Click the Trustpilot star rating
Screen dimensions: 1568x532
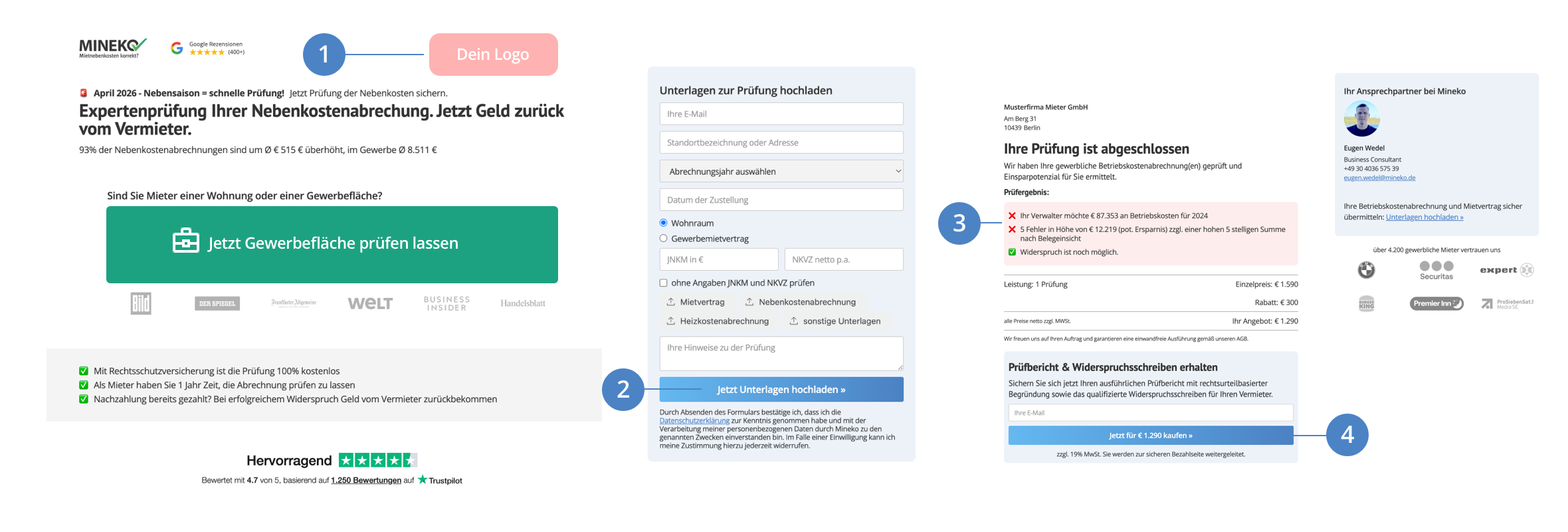(x=378, y=460)
